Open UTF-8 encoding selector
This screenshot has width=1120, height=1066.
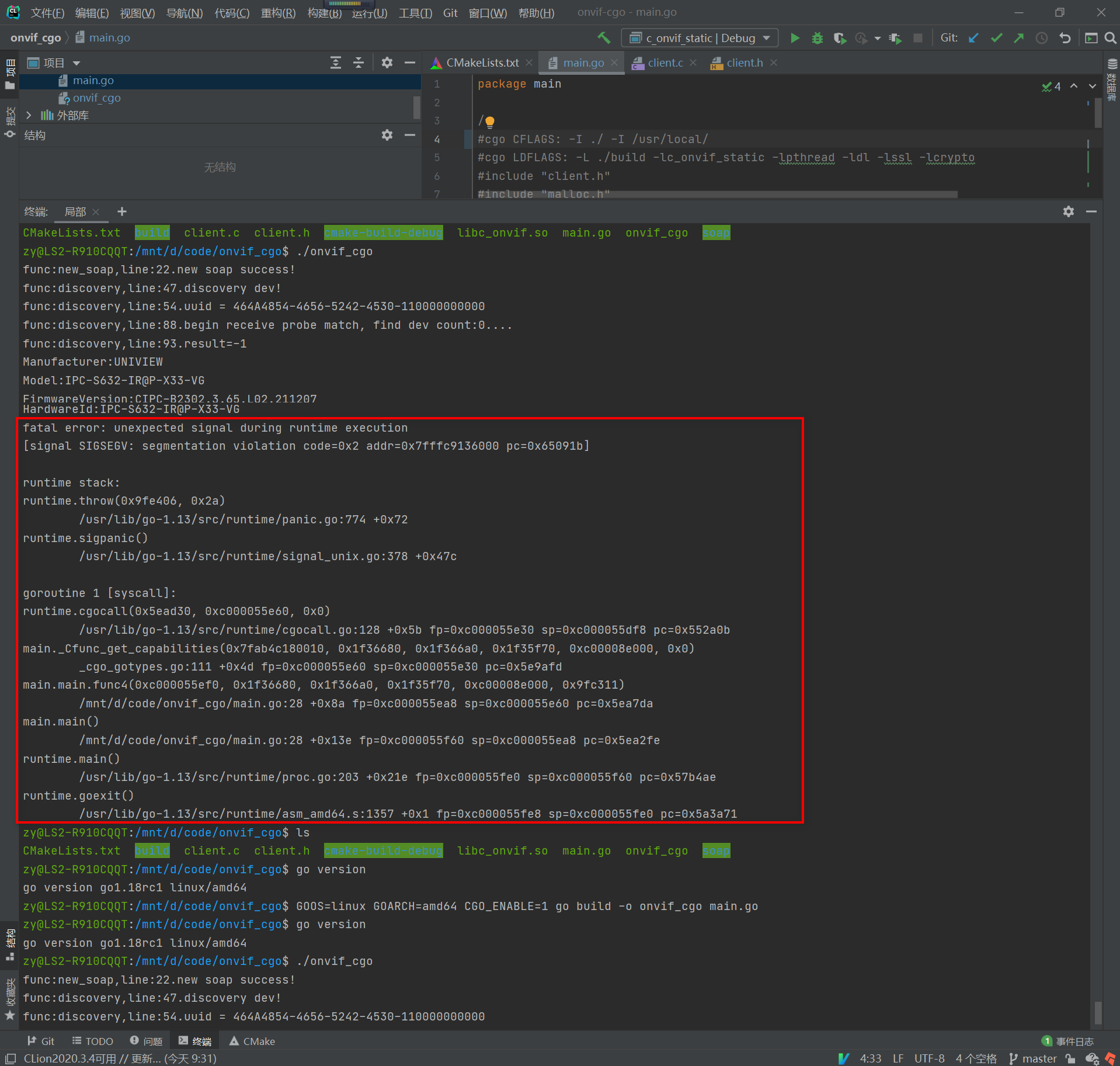click(929, 1058)
